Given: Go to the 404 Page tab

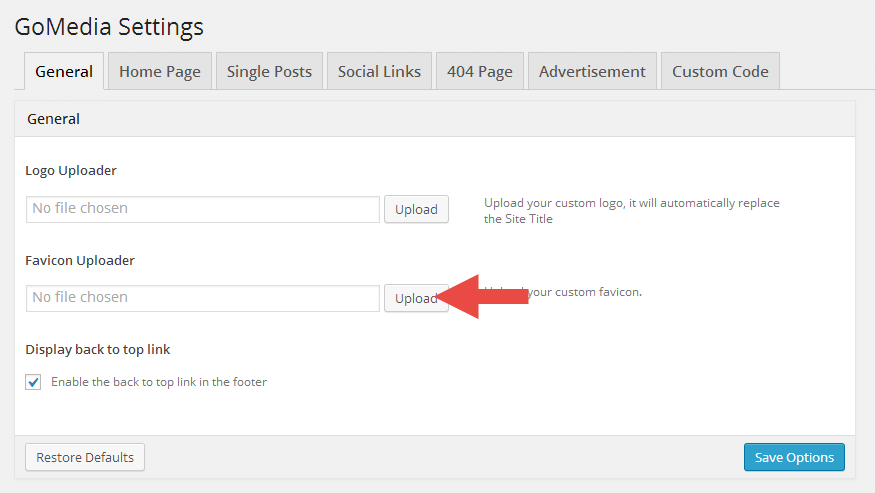Looking at the screenshot, I should click(x=480, y=71).
